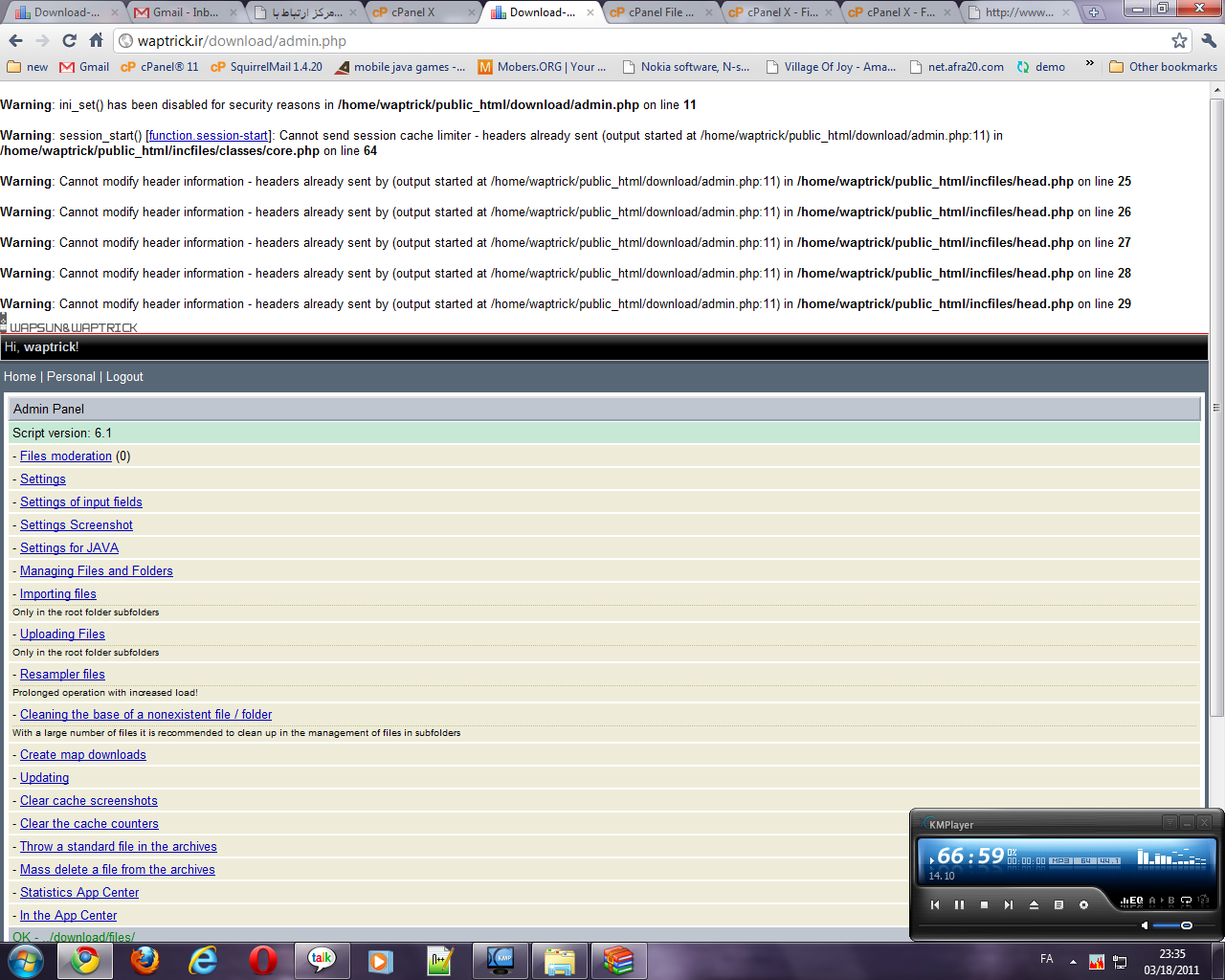Open the Files moderation link
This screenshot has height=980, width=1225.
point(66,457)
